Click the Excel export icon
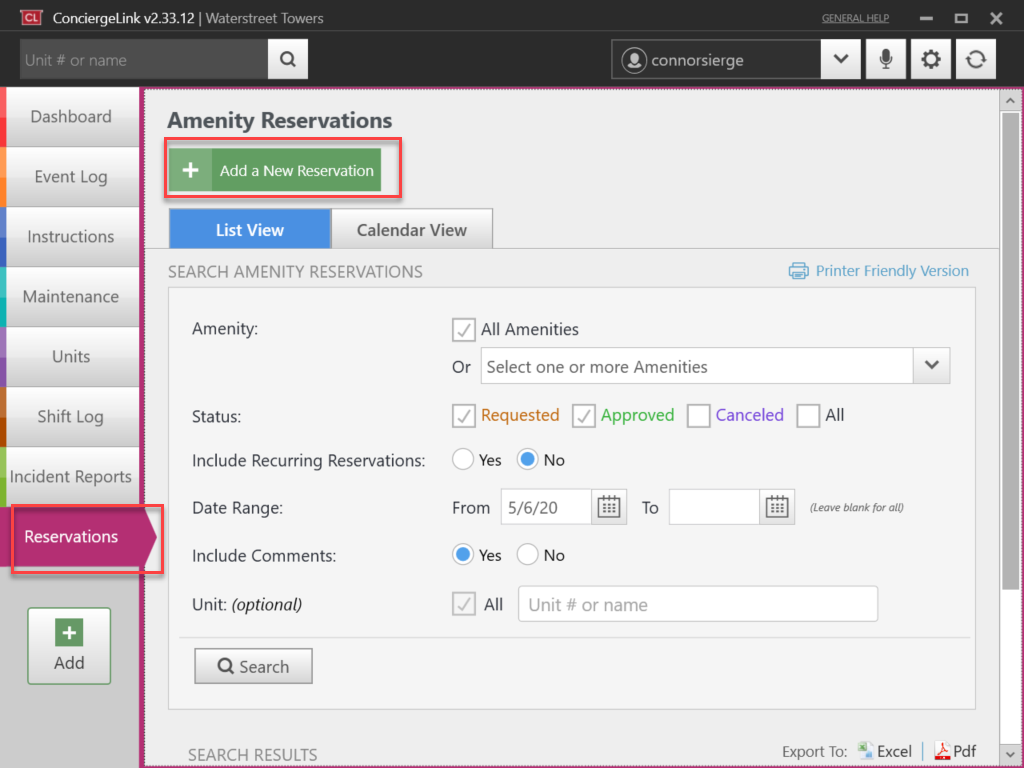Viewport: 1024px width, 768px height. click(866, 750)
